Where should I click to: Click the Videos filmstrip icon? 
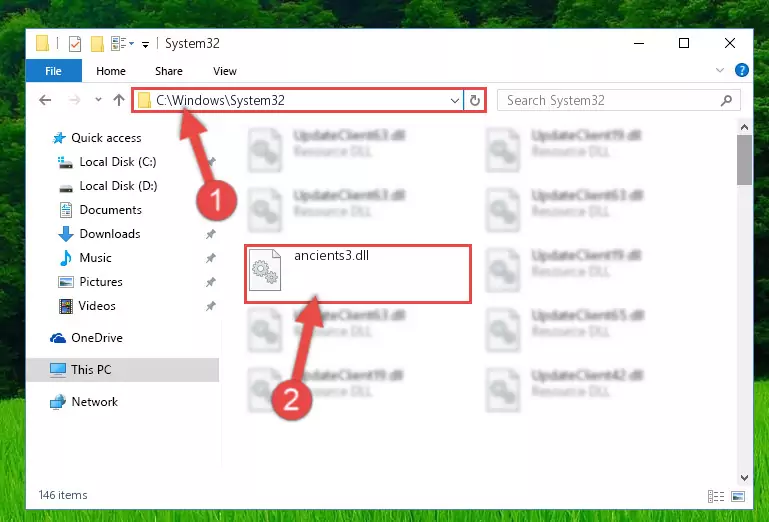click(66, 306)
